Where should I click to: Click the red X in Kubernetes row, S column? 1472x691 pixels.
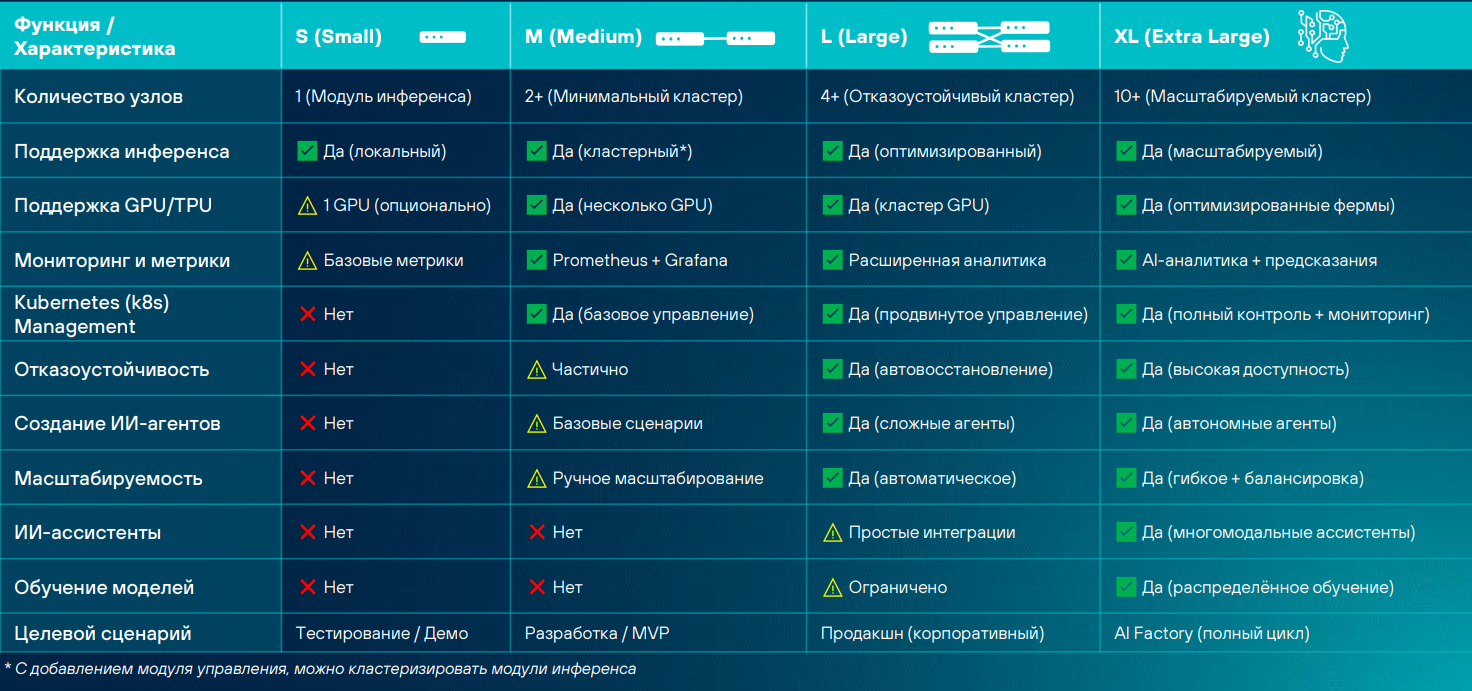[308, 315]
